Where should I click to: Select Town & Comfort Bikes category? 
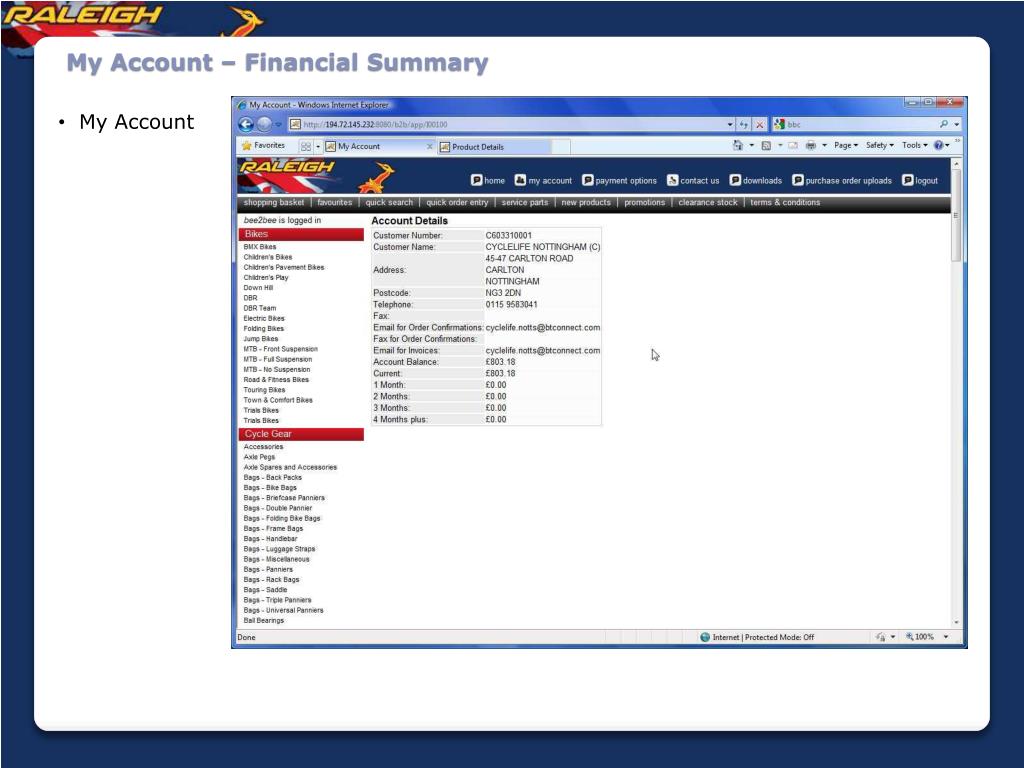pos(278,400)
